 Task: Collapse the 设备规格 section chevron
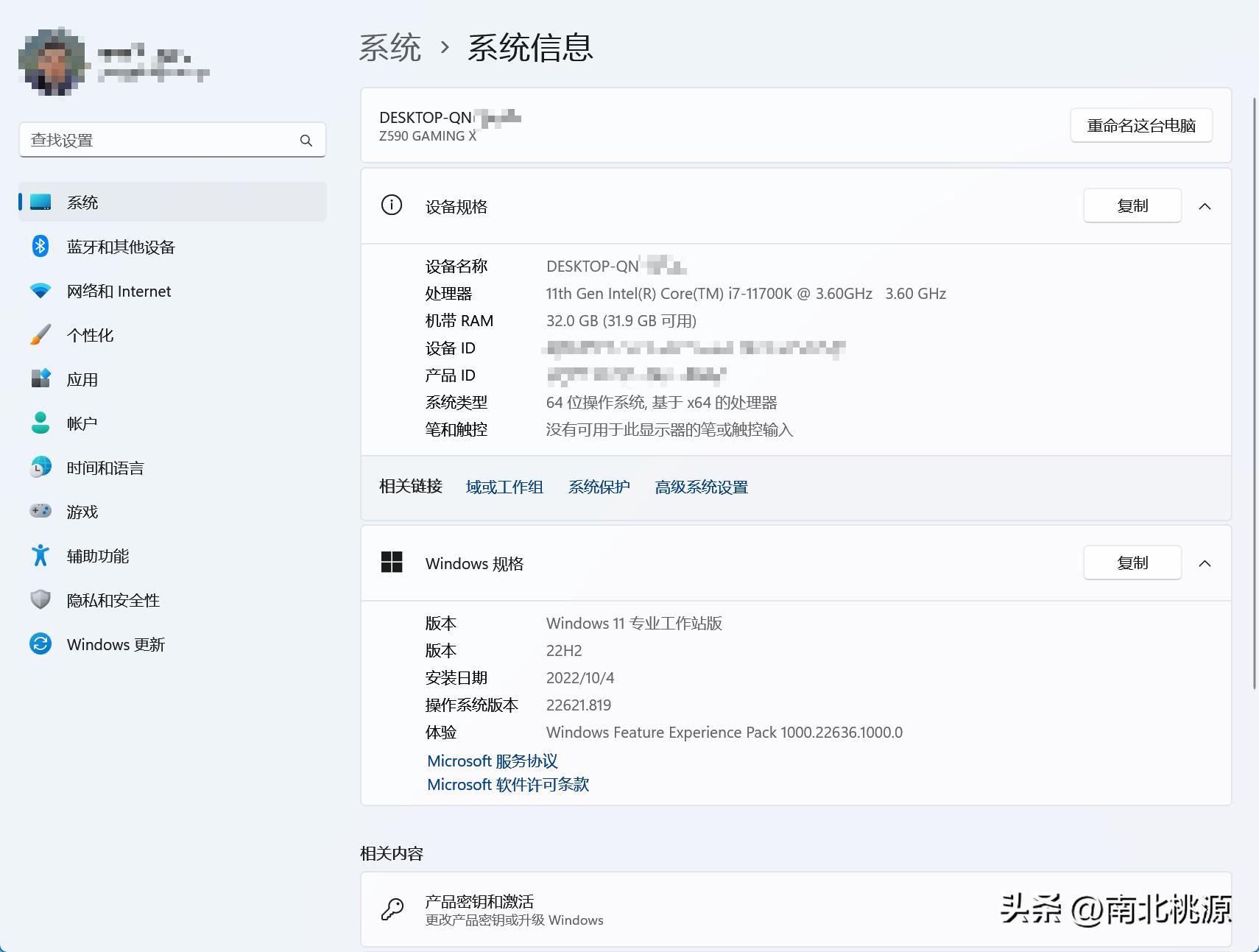[1206, 206]
